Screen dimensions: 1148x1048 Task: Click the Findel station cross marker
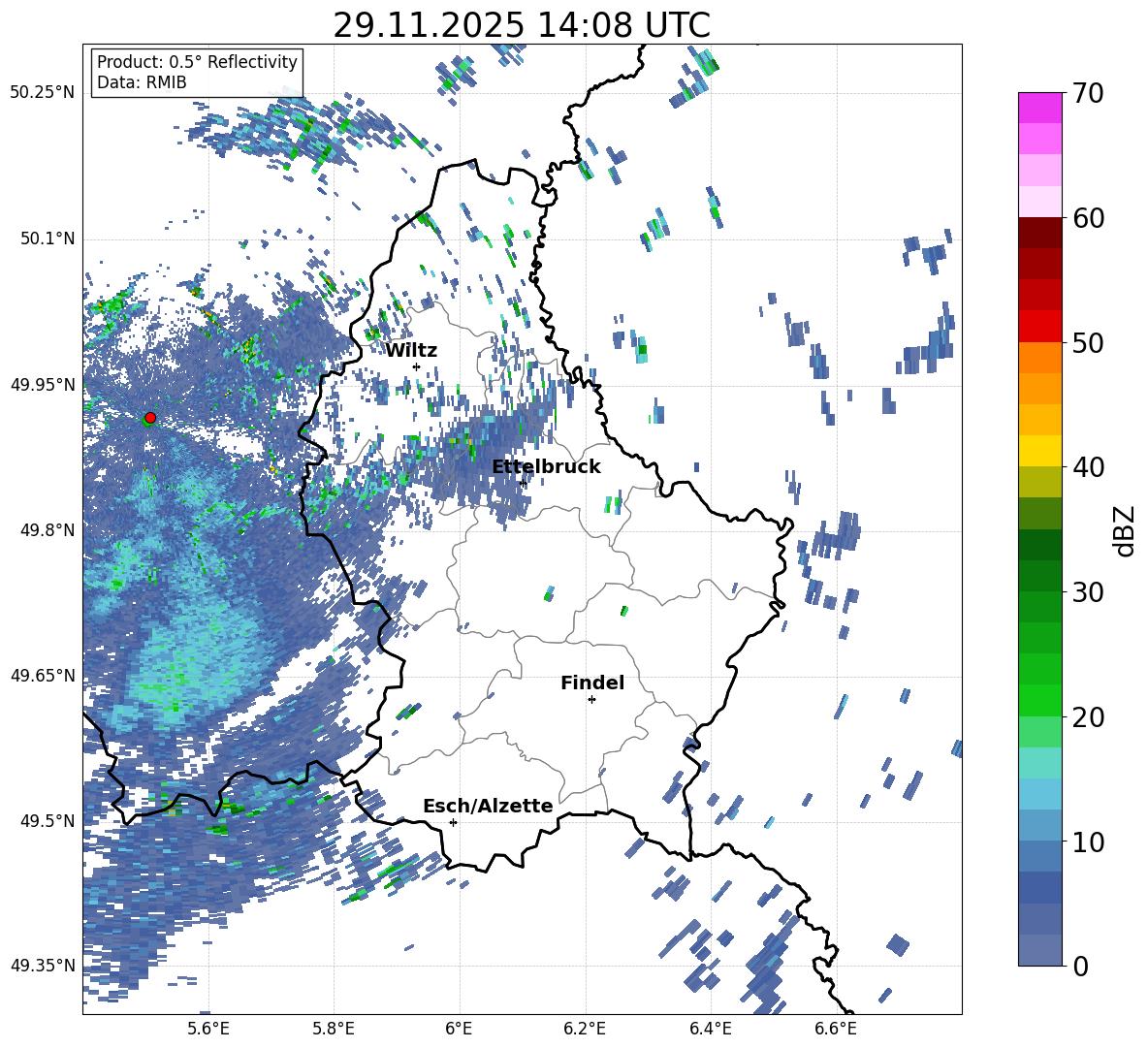[x=591, y=700]
